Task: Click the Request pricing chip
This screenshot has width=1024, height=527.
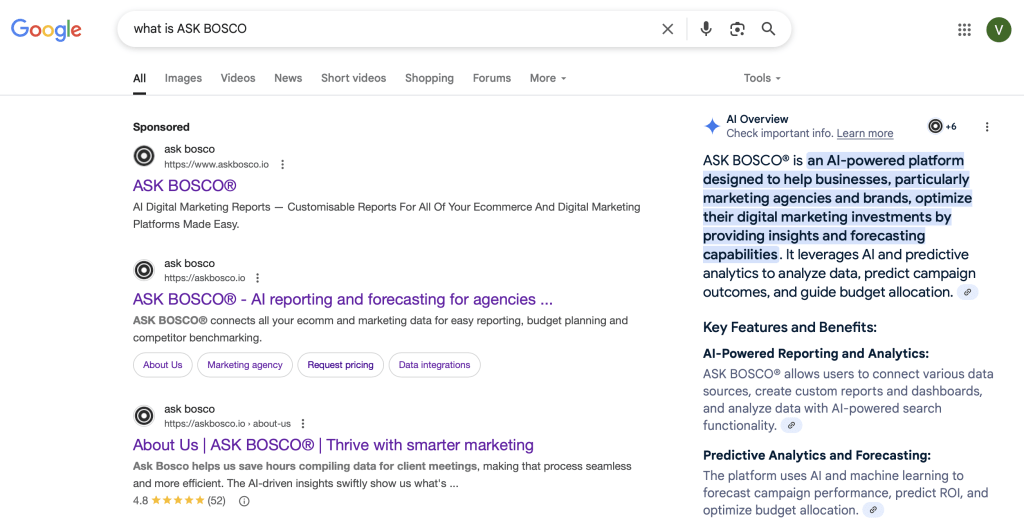Action: 340,365
